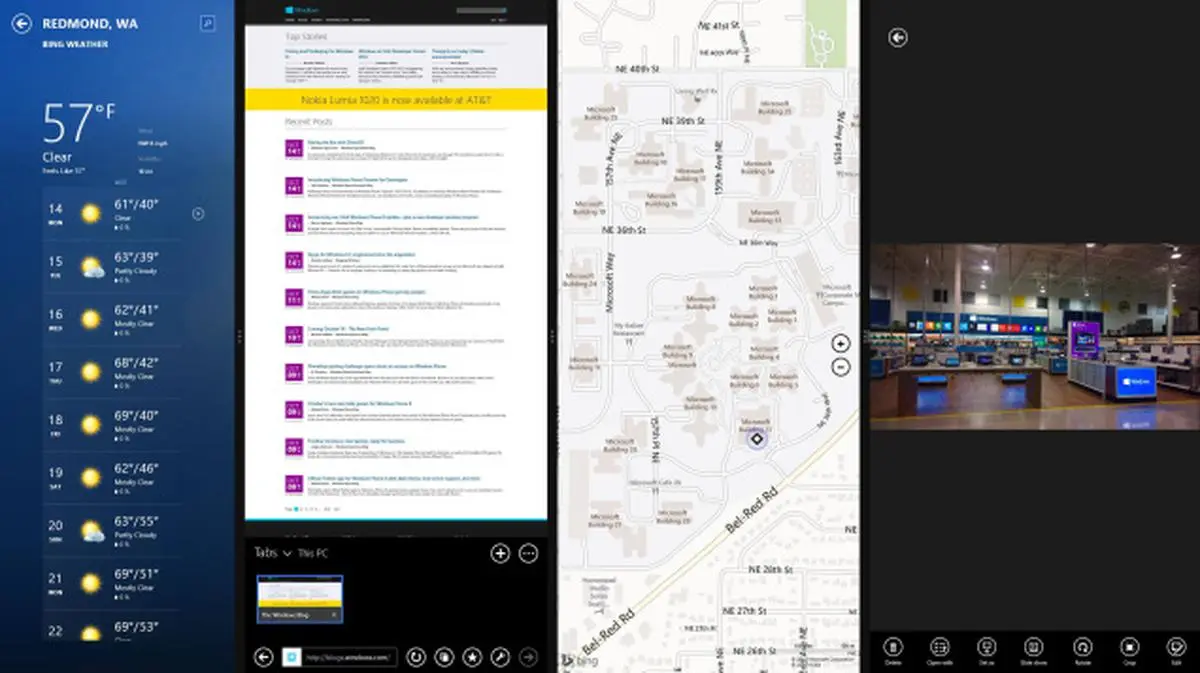Open the Nokia Lumia 1020 AT&T banner
This screenshot has width=1200, height=673.
396,100
